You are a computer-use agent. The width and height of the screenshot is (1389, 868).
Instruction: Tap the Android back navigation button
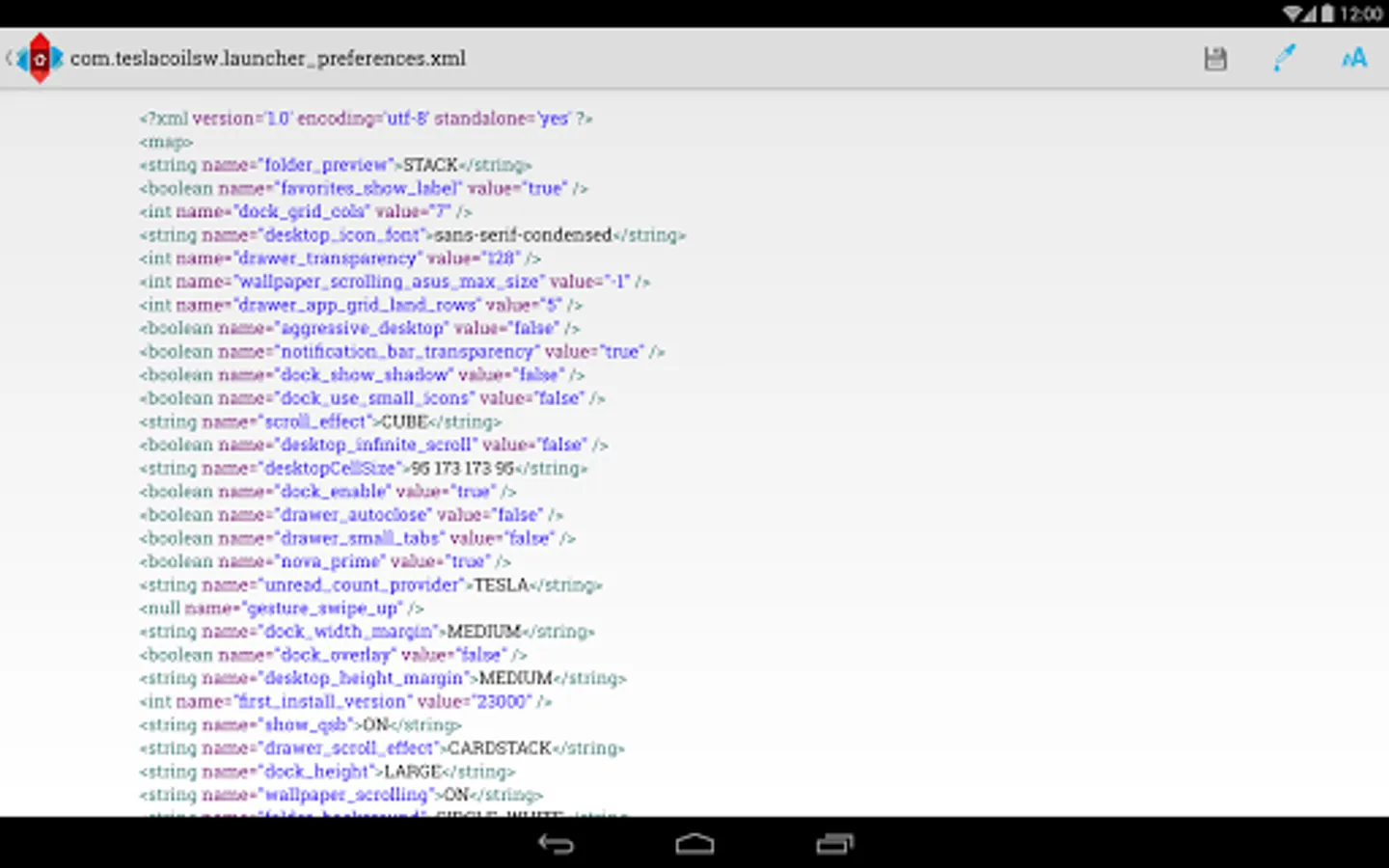[556, 844]
